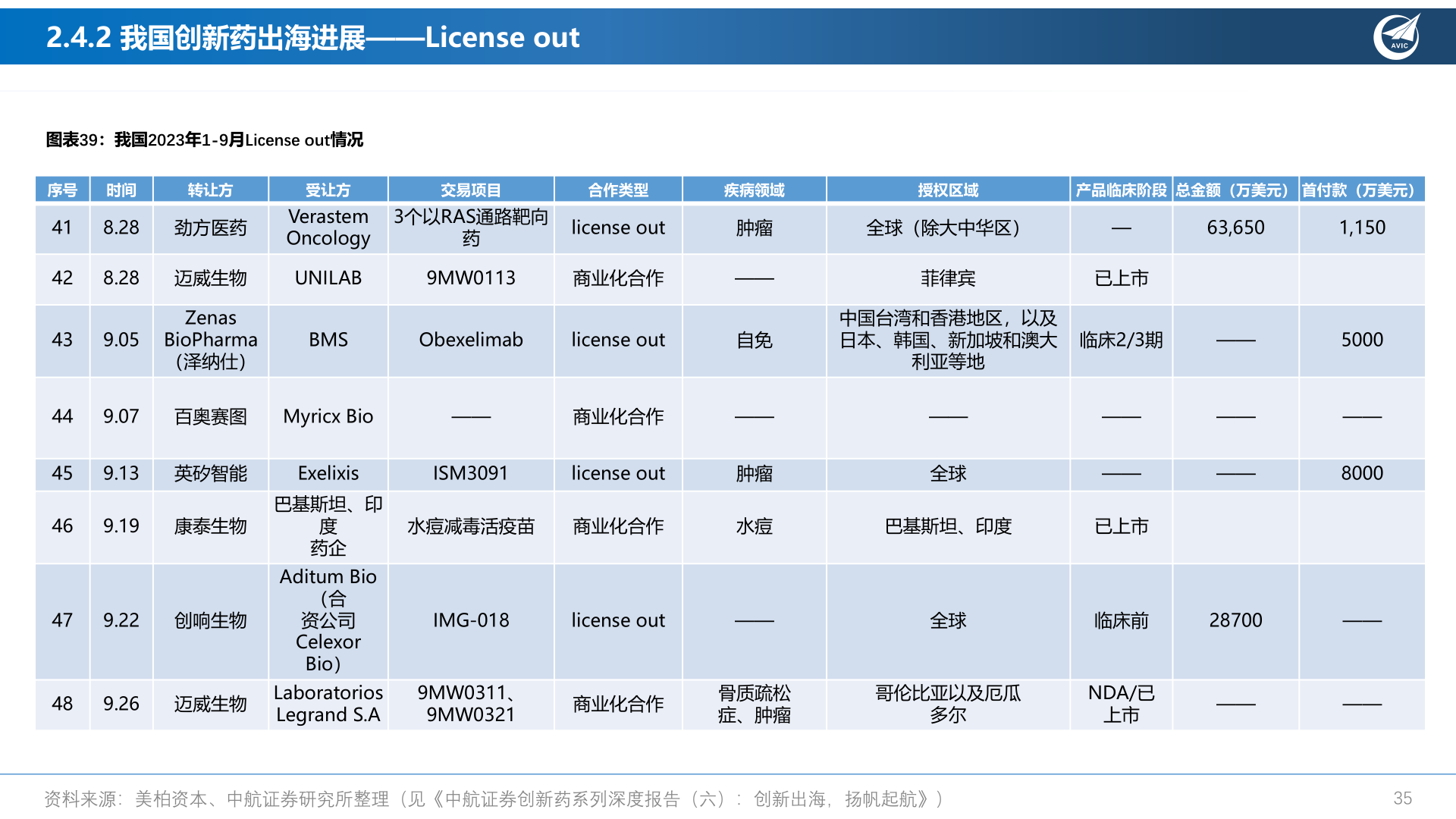The width and height of the screenshot is (1456, 819).
Task: Click the source note '资料来源' footer text
Action: (x=494, y=799)
